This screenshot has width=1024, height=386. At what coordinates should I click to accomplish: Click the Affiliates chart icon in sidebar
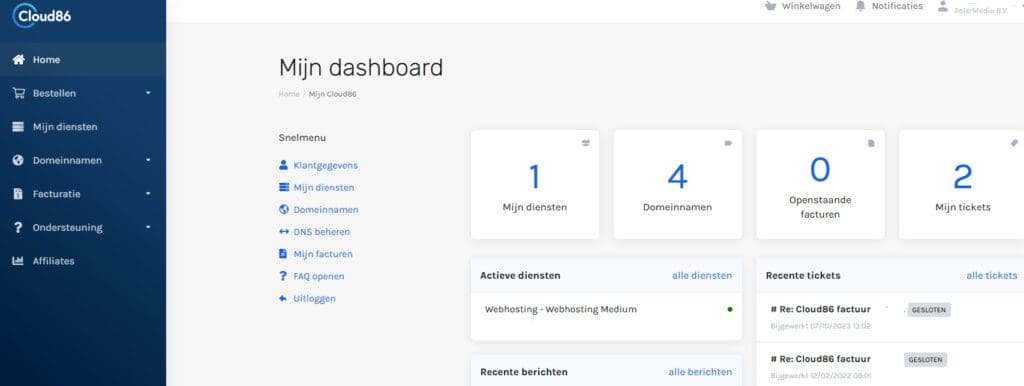18,261
